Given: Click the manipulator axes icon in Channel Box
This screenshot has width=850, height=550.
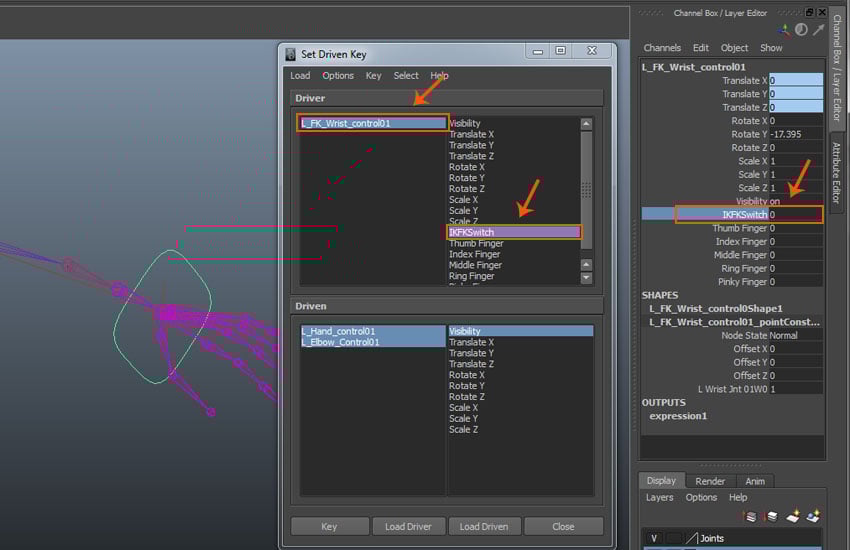Looking at the screenshot, I should (785, 30).
